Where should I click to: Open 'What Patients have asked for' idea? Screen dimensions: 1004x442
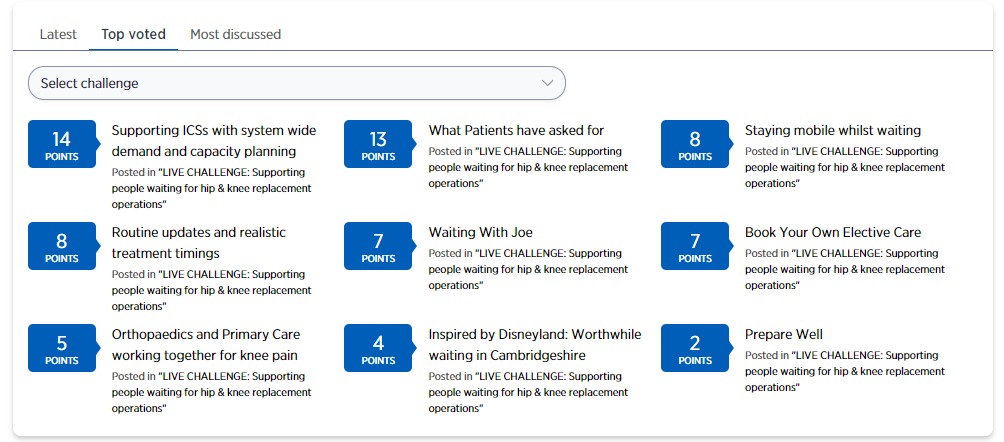[516, 131]
